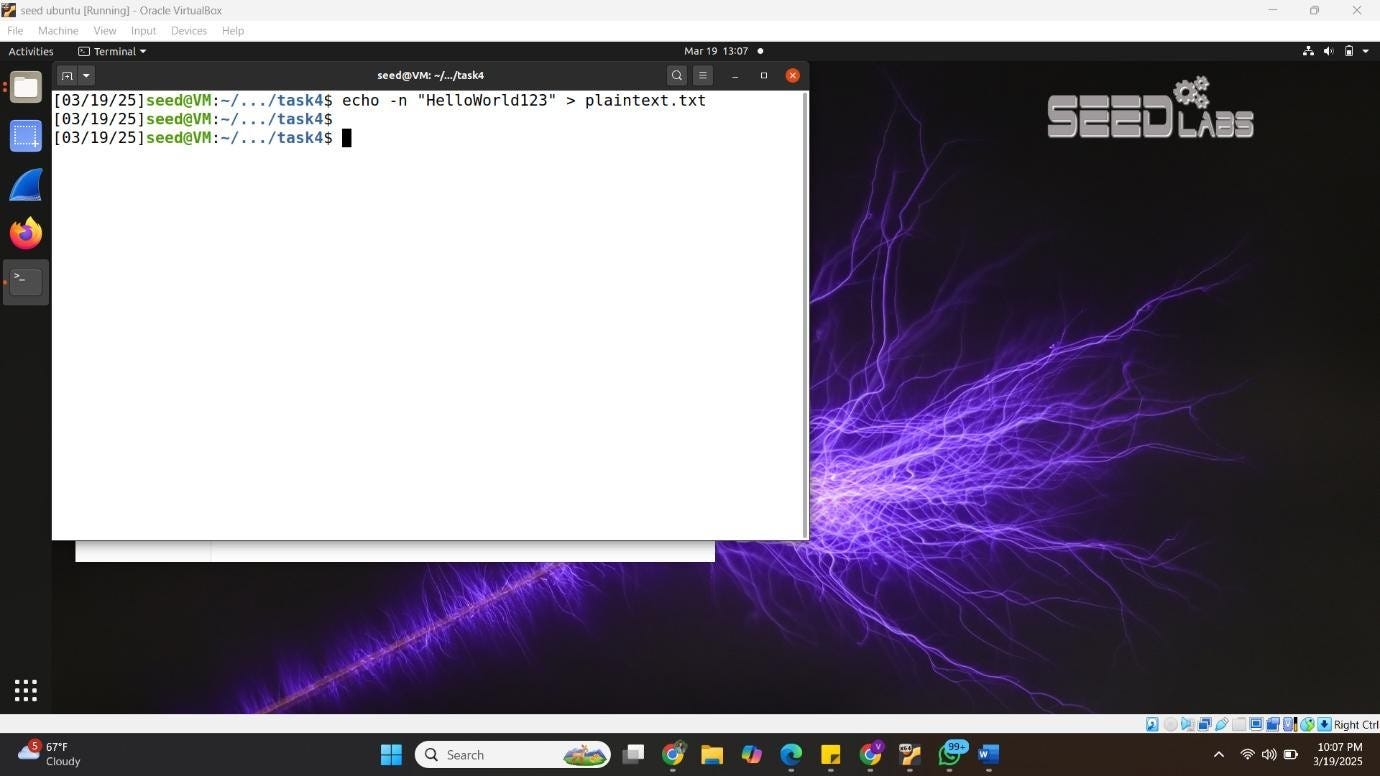Open the VirtualBox View menu
The height and width of the screenshot is (776, 1380).
tap(105, 31)
